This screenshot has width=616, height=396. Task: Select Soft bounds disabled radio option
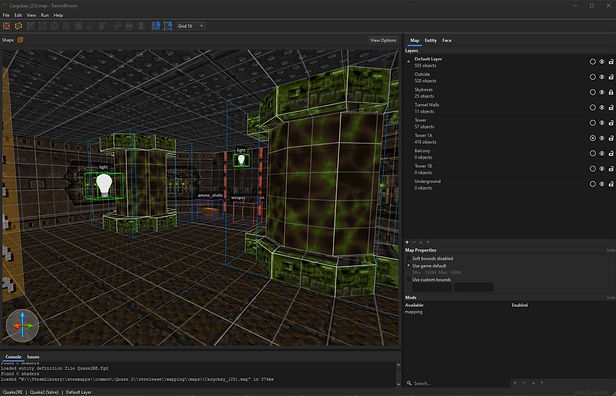[409, 258]
